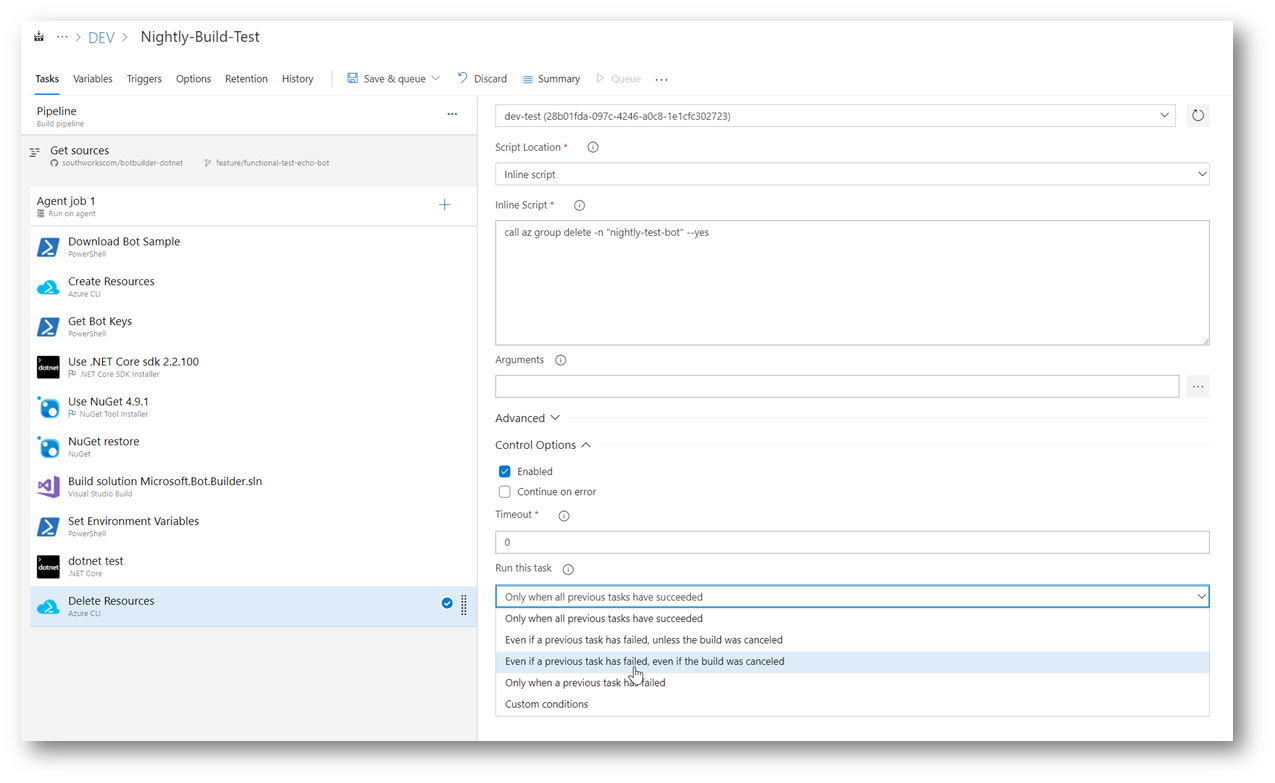Viewport: 1275px width, 783px height.
Task: Click the Discard button label
Action: [x=490, y=79]
